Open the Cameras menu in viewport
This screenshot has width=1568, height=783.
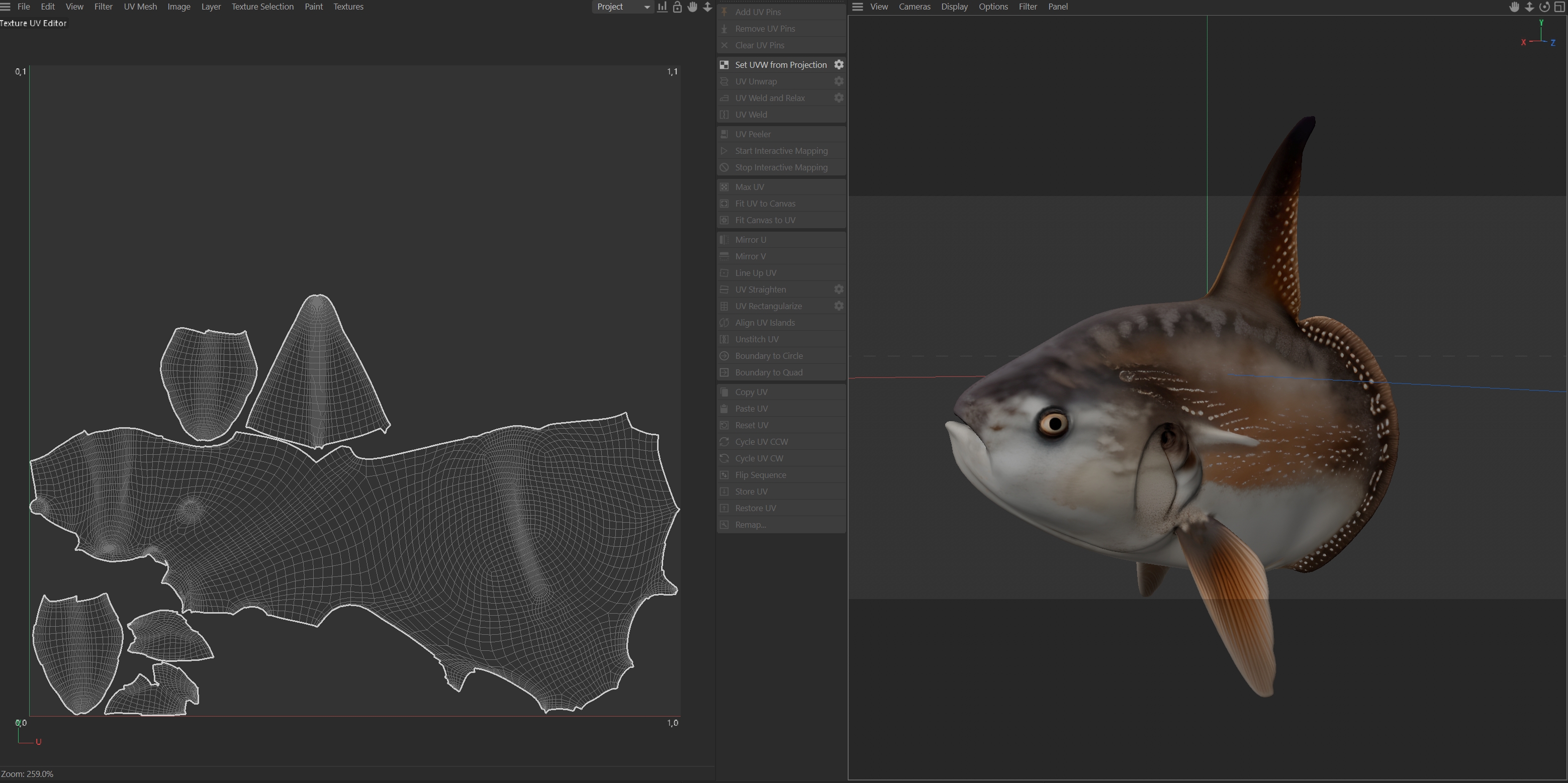(914, 7)
